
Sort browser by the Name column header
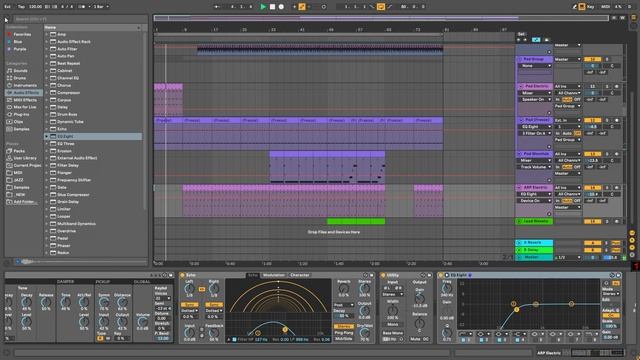pos(92,27)
